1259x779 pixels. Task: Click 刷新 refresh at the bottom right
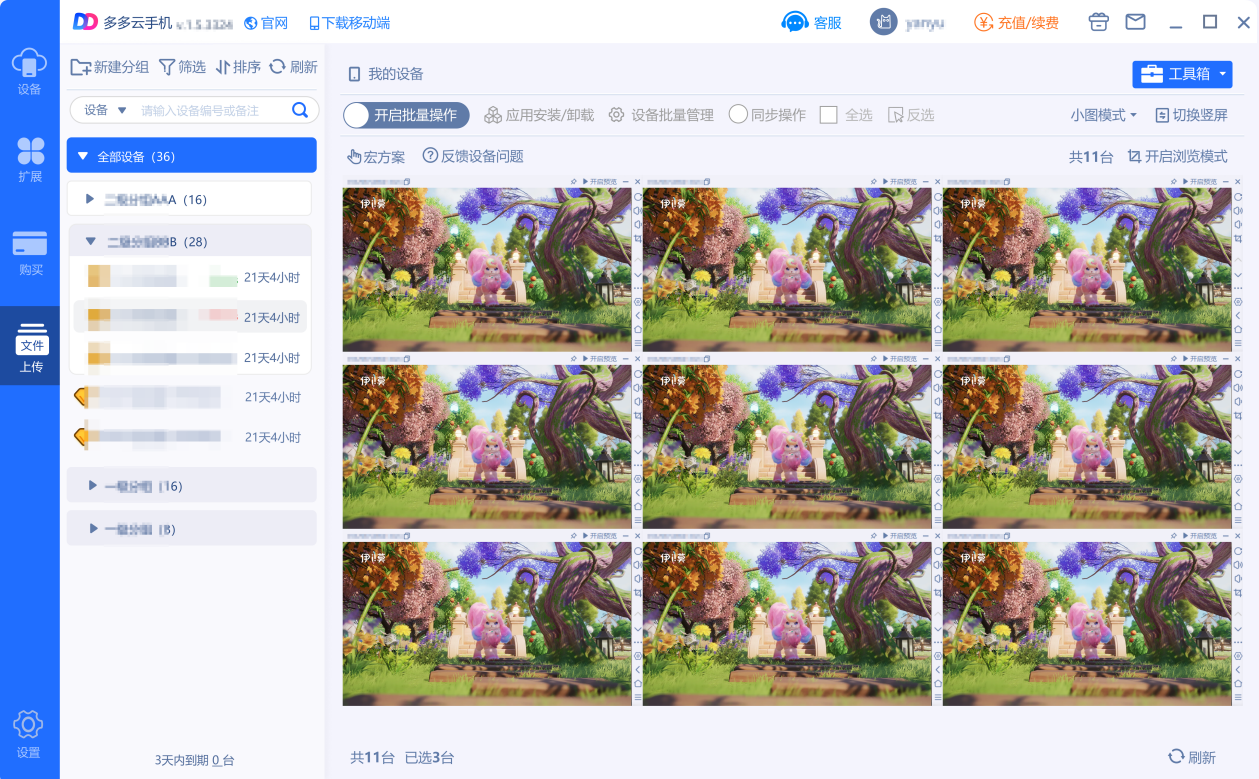click(x=1192, y=757)
